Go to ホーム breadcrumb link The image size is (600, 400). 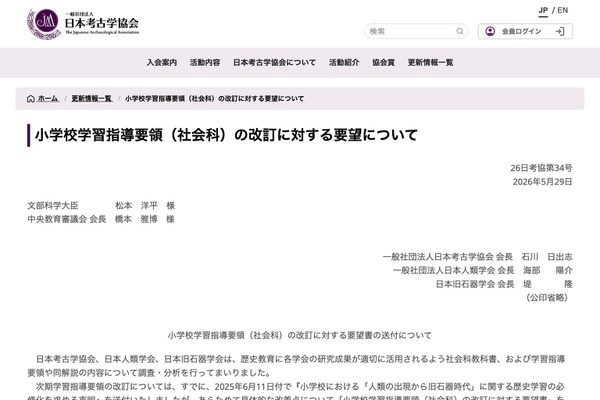[48, 99]
